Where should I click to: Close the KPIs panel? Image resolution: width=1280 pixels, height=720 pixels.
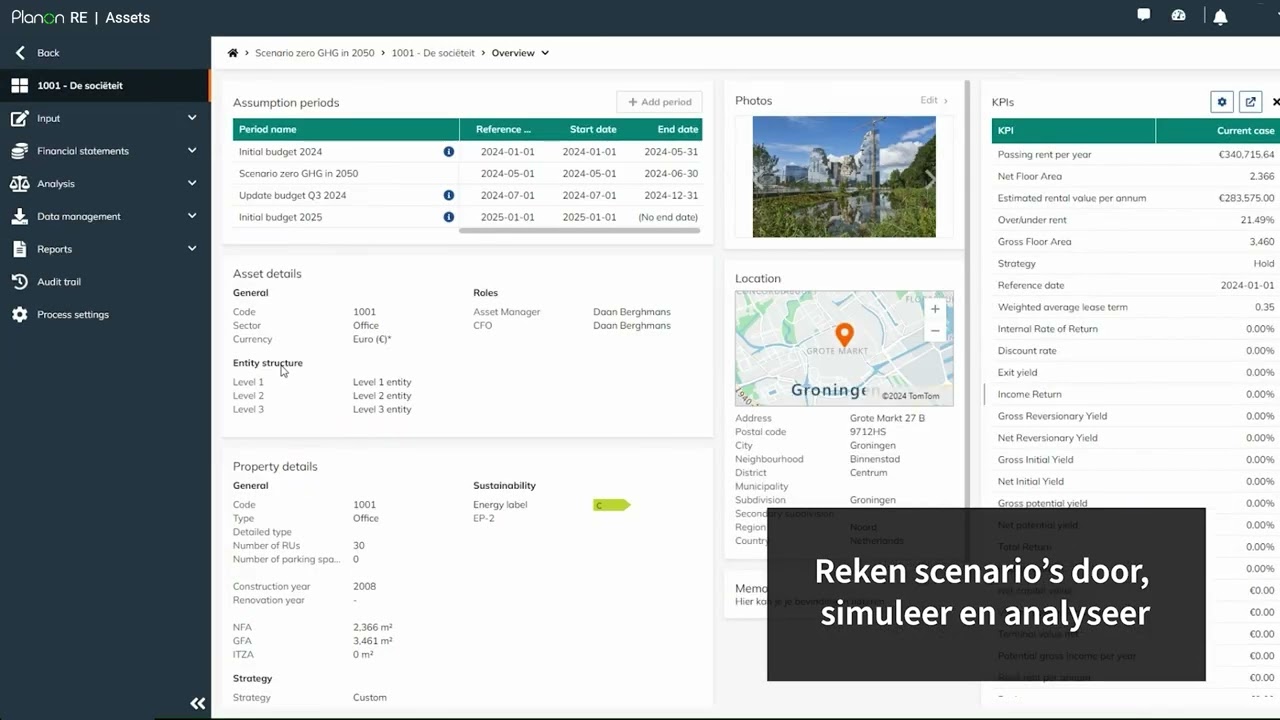pyautogui.click(x=1275, y=102)
